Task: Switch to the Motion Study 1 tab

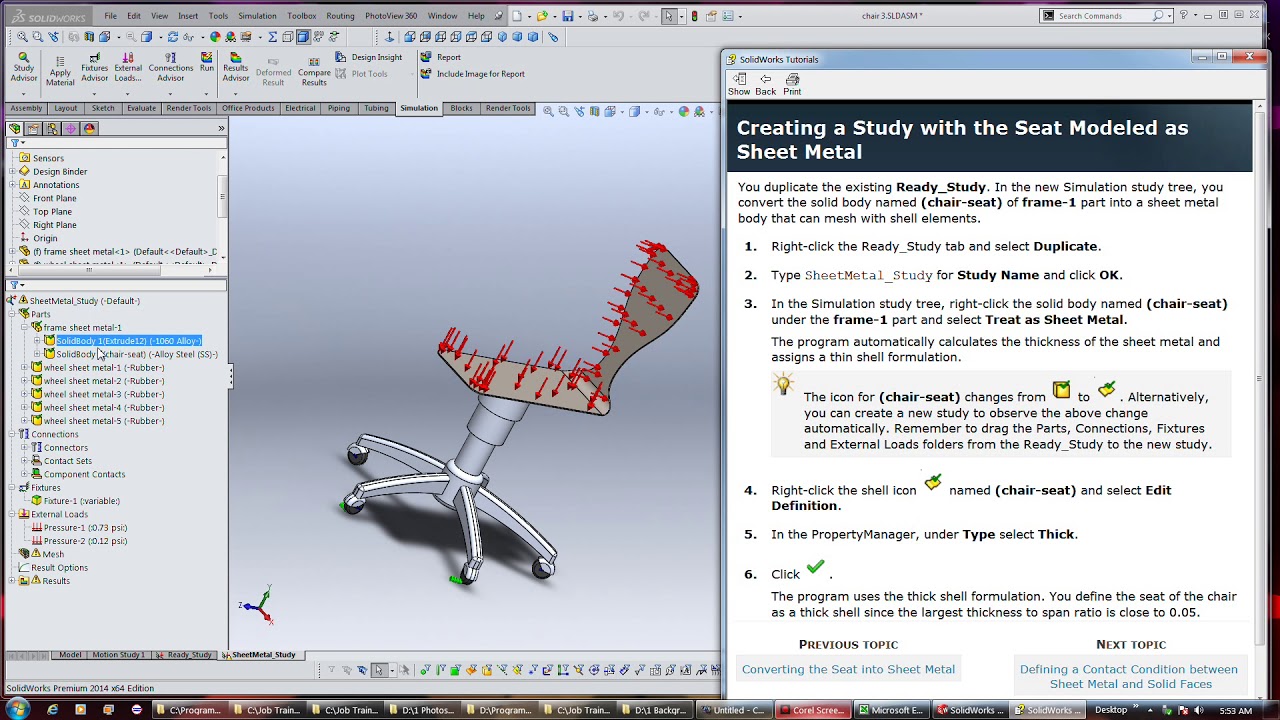Action: point(118,655)
